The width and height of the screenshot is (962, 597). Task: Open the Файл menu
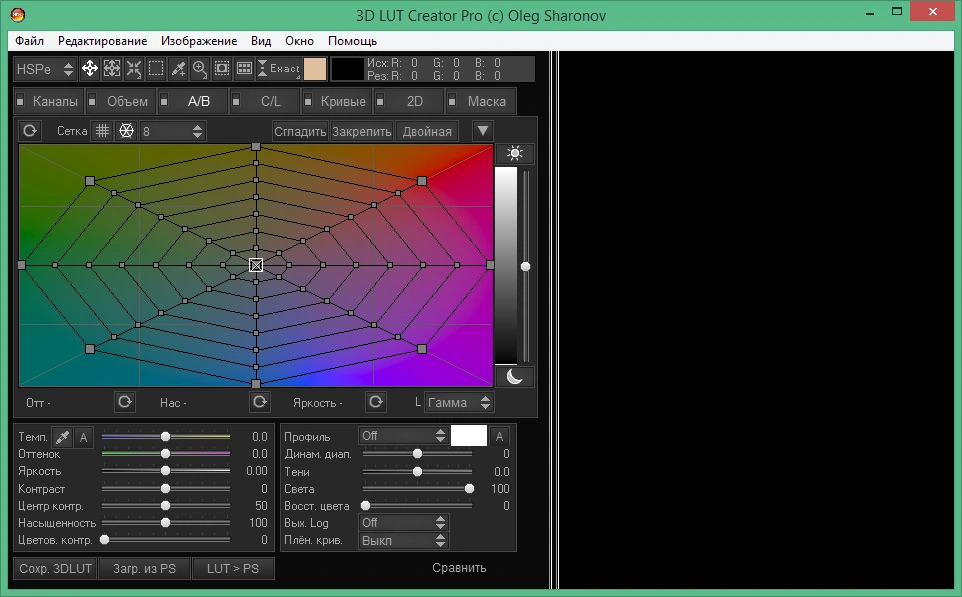pos(29,40)
